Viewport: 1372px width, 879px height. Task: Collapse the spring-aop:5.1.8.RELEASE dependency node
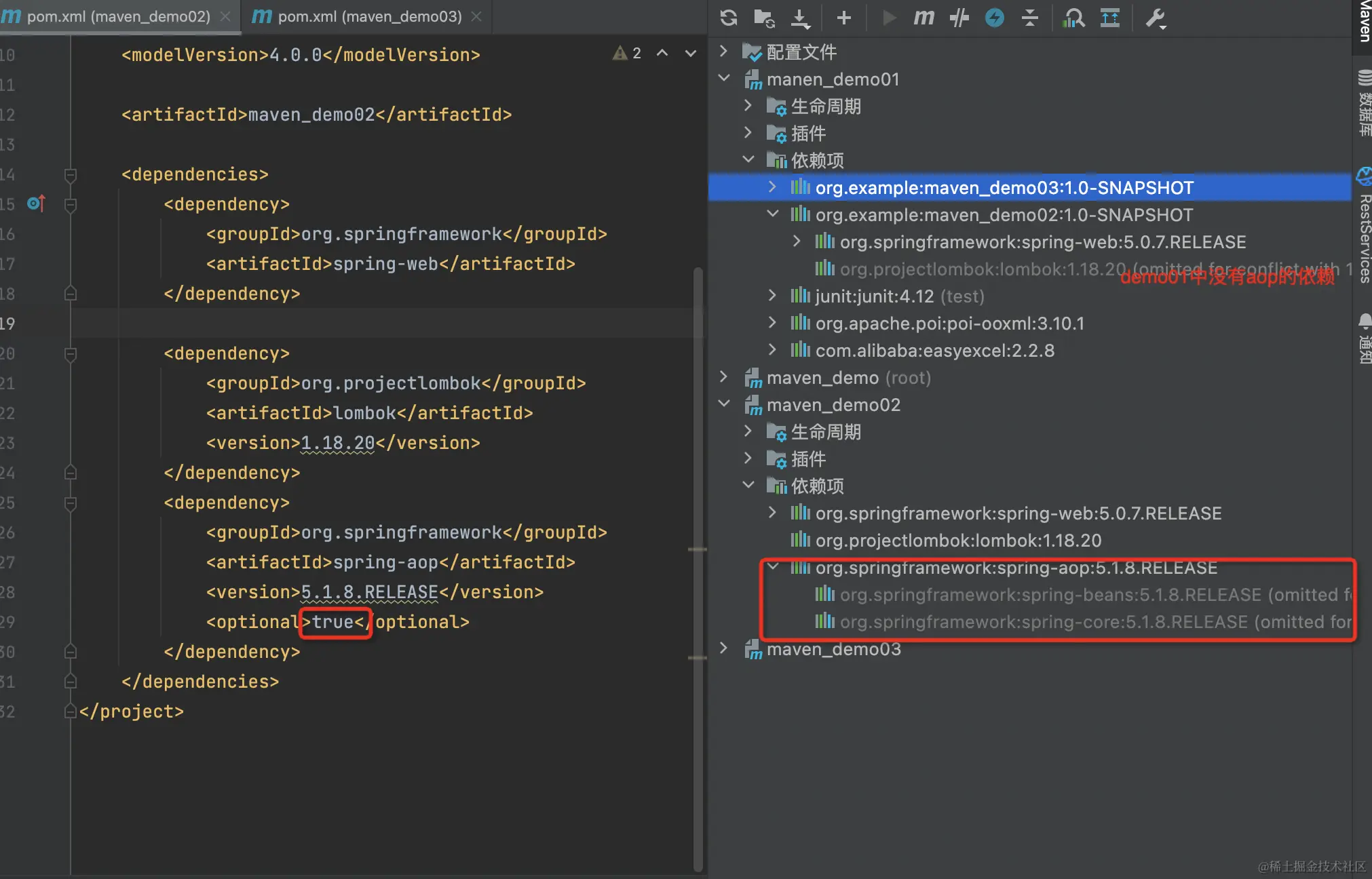[x=772, y=567]
